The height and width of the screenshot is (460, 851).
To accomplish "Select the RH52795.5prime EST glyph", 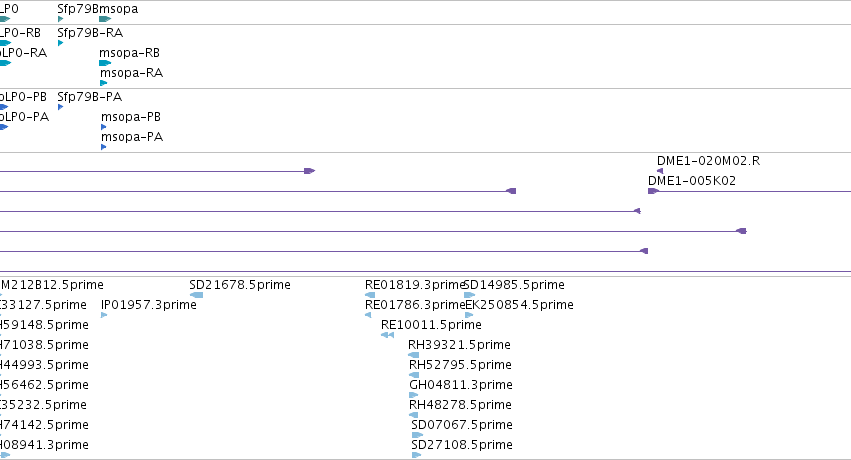I will [x=414, y=375].
